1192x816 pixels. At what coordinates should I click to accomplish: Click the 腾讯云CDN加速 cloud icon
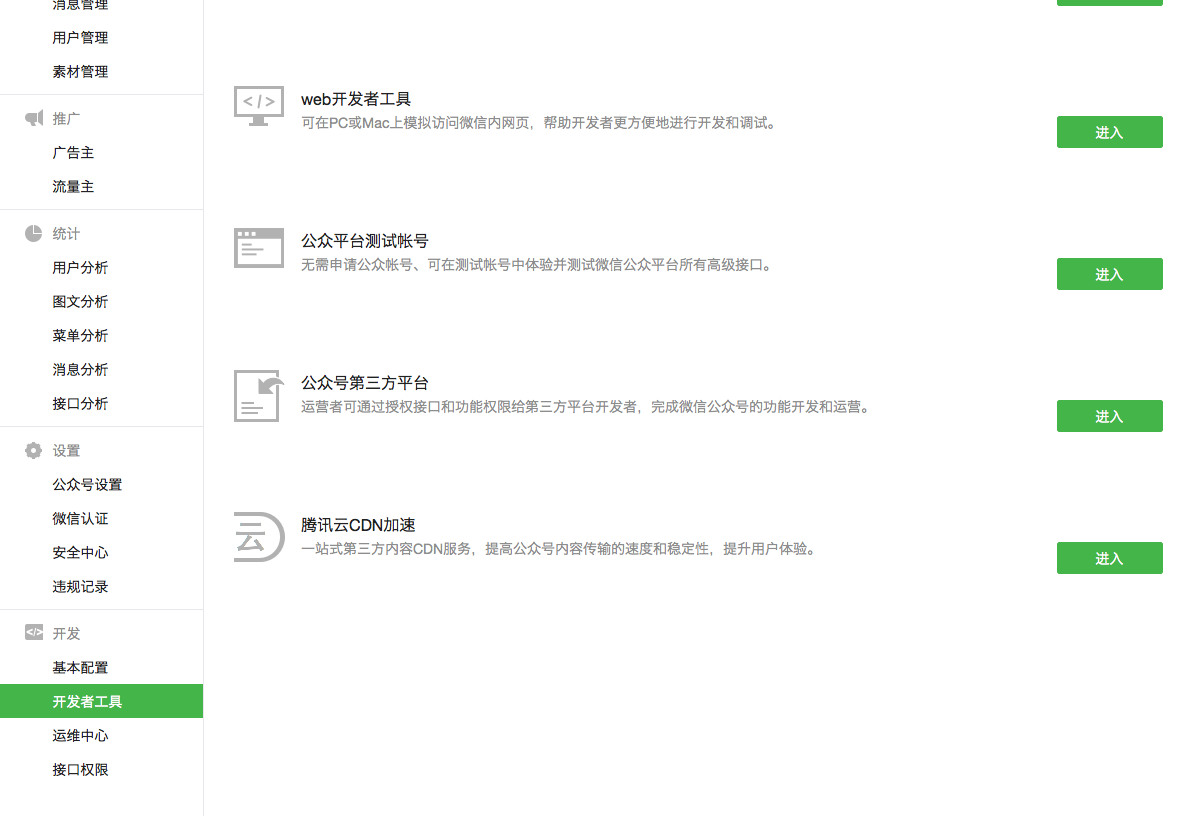(257, 537)
